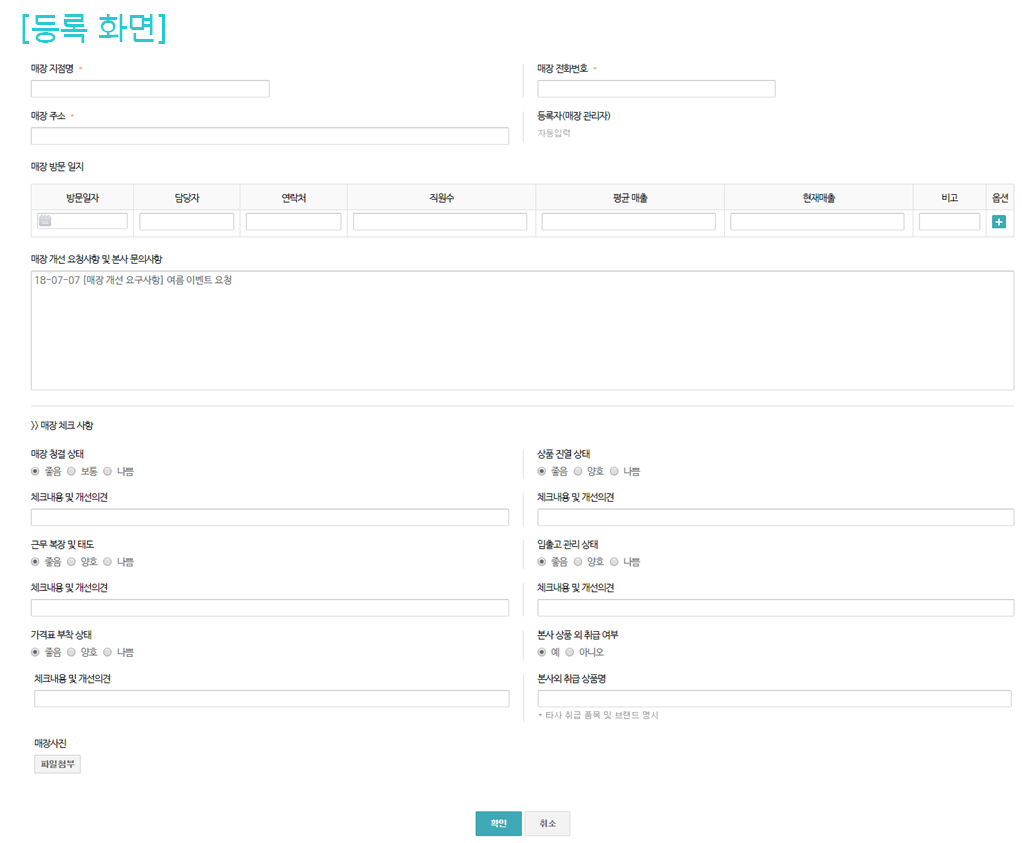Click the 매장 개선 요청사항 text area
Viewport: 1022px width, 843px height.
click(522, 330)
